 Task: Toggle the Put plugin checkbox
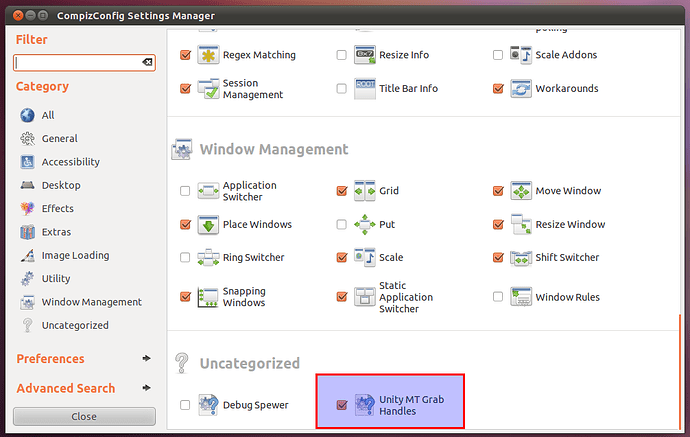(x=342, y=225)
